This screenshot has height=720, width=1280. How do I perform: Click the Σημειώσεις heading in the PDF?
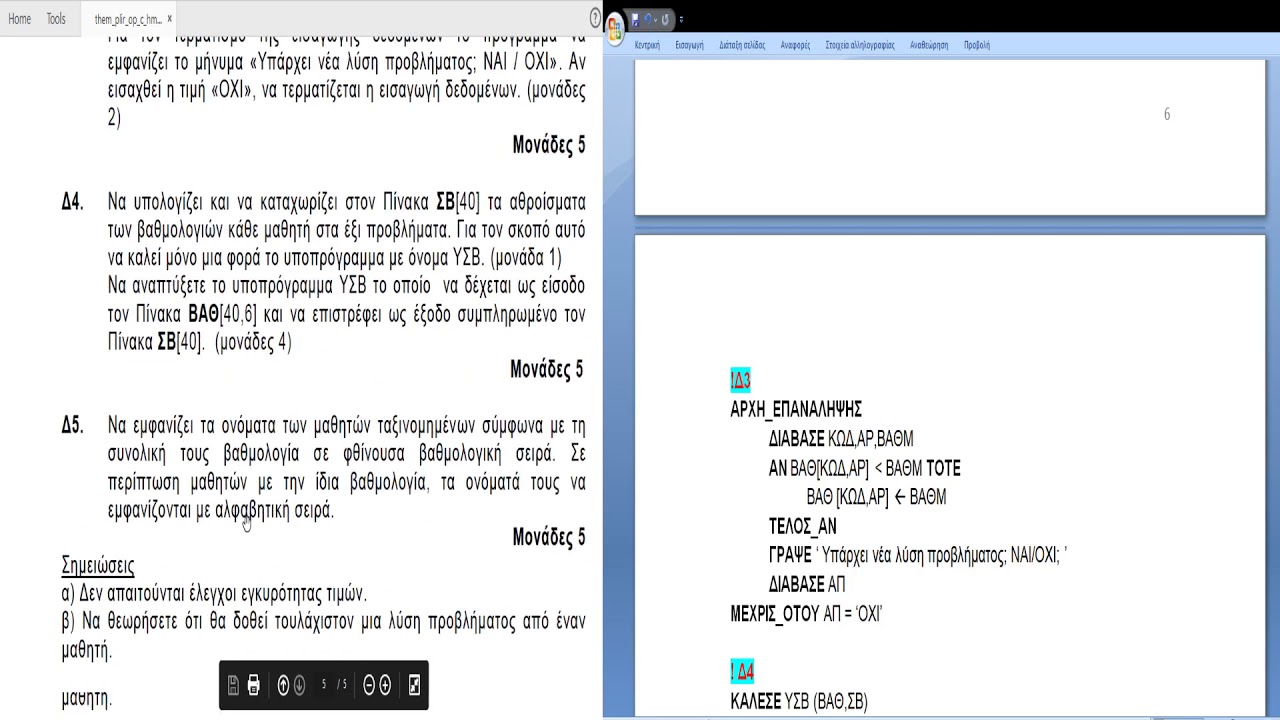coord(98,566)
